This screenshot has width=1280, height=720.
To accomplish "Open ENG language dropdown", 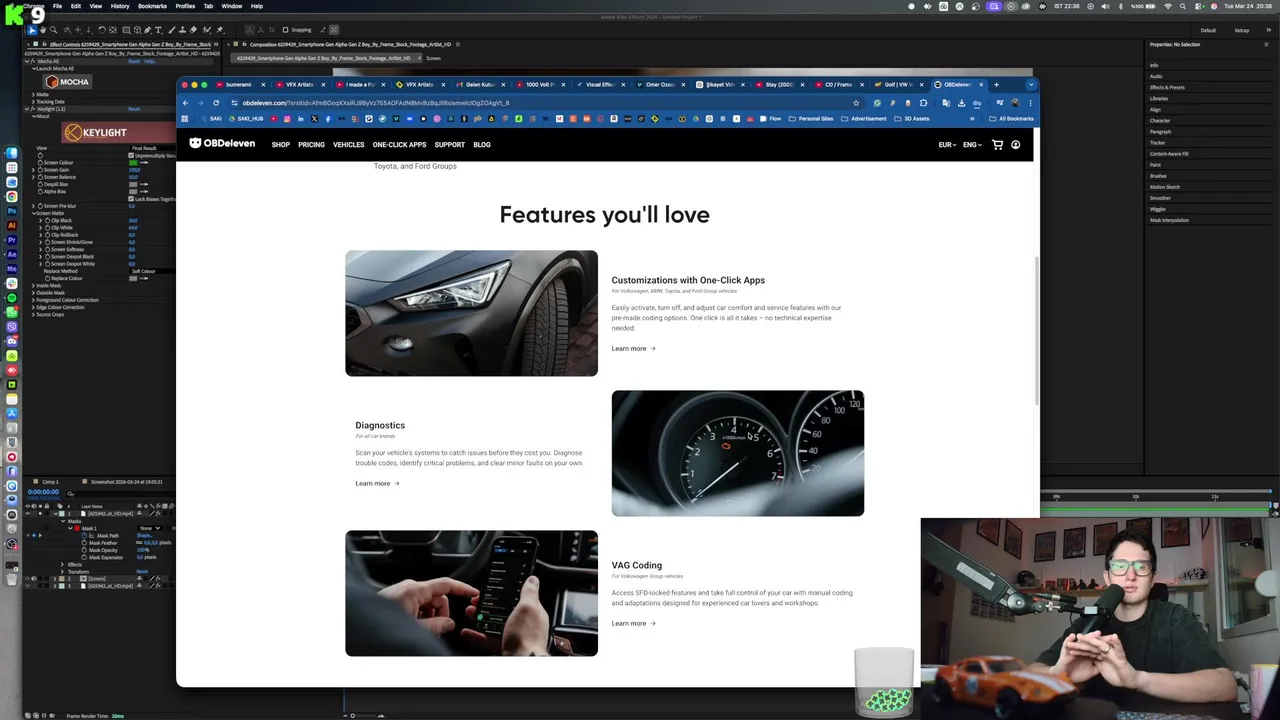I will point(972,145).
